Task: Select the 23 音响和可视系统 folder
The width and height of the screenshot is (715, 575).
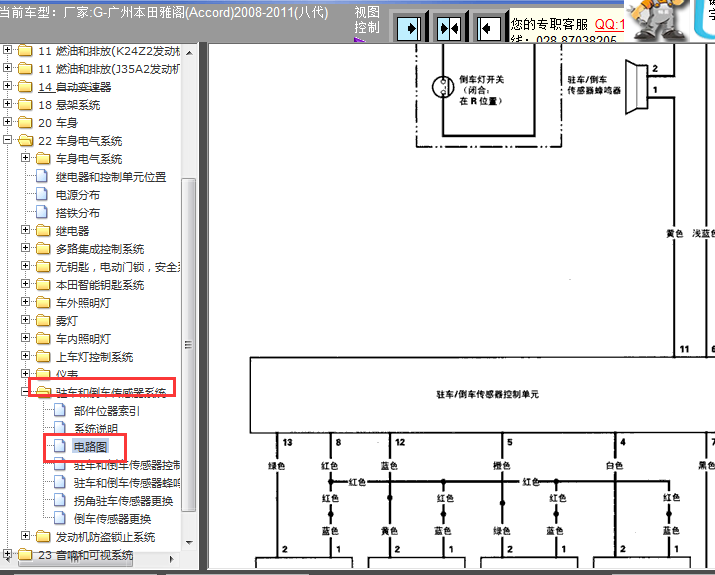Action: click(85, 555)
